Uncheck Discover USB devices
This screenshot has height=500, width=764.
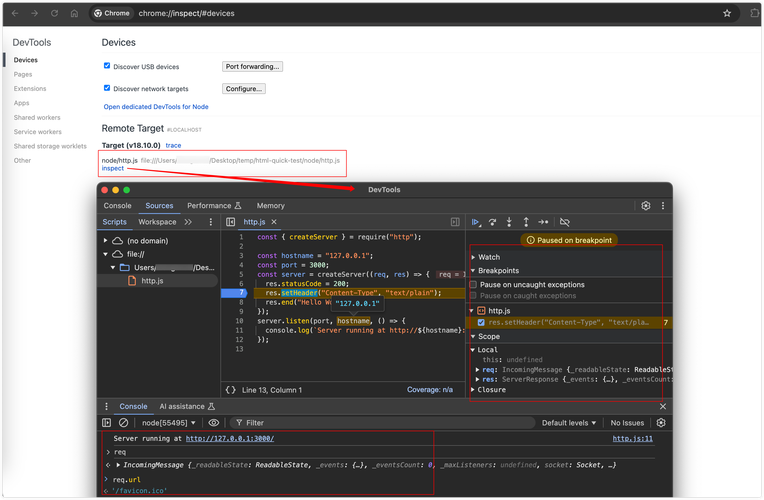pos(108,66)
